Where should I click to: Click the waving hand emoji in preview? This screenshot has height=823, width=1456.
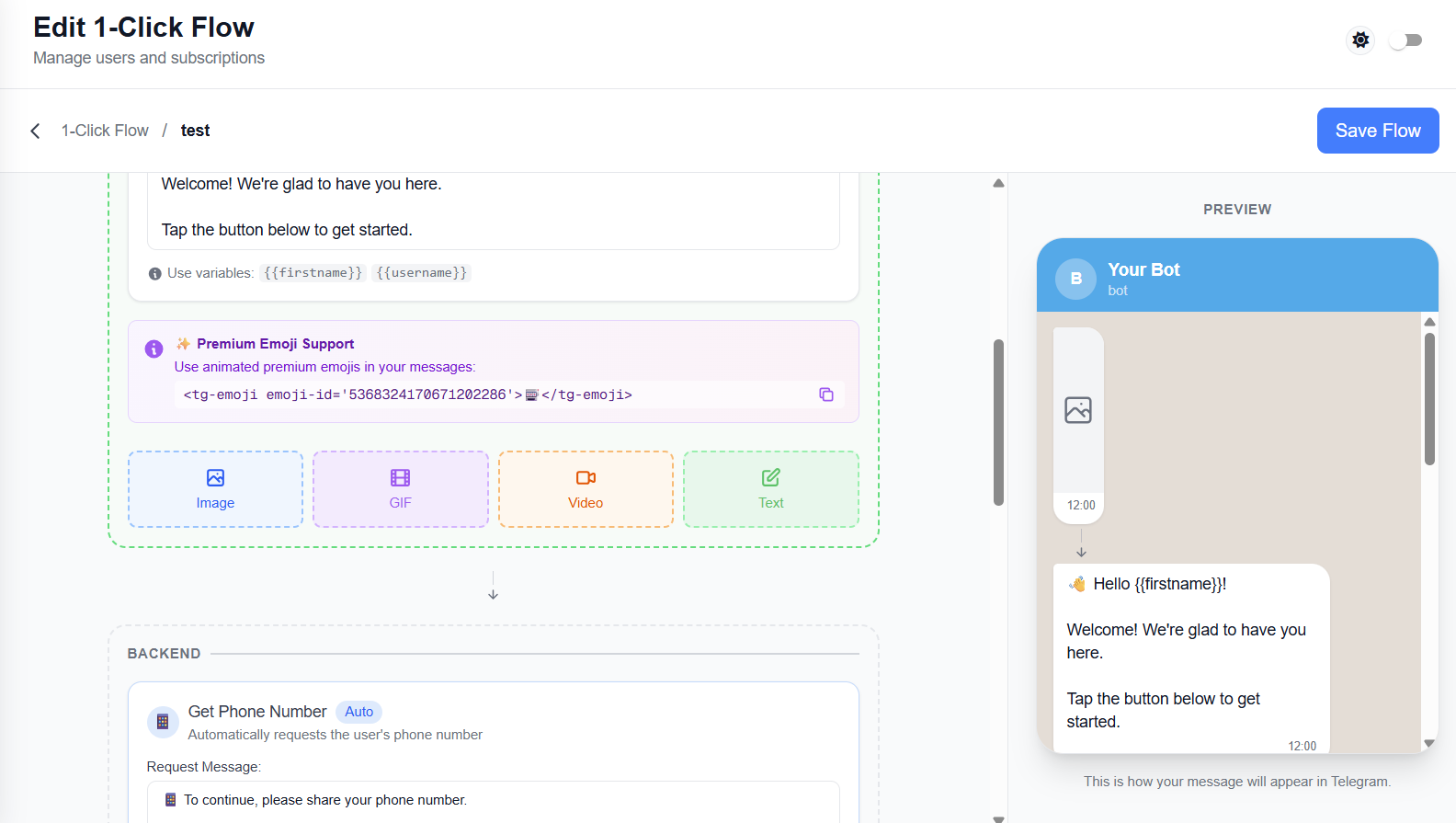point(1077,584)
